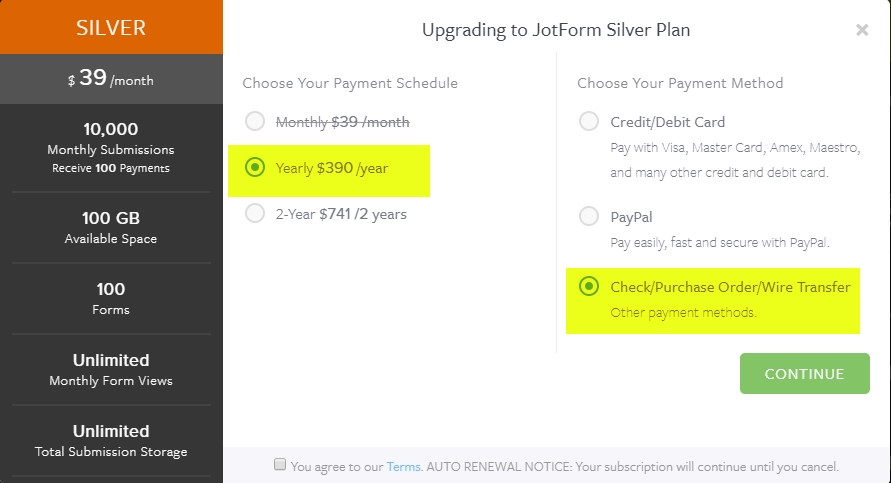Select PayPal as the payment method
The height and width of the screenshot is (483, 891).
[x=590, y=217]
